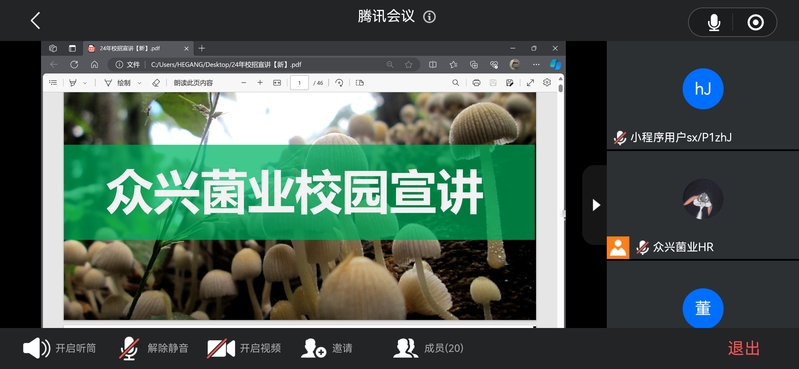Click Edge workspaces icon in tab bar
The height and width of the screenshot is (369, 799).
pos(53,48)
